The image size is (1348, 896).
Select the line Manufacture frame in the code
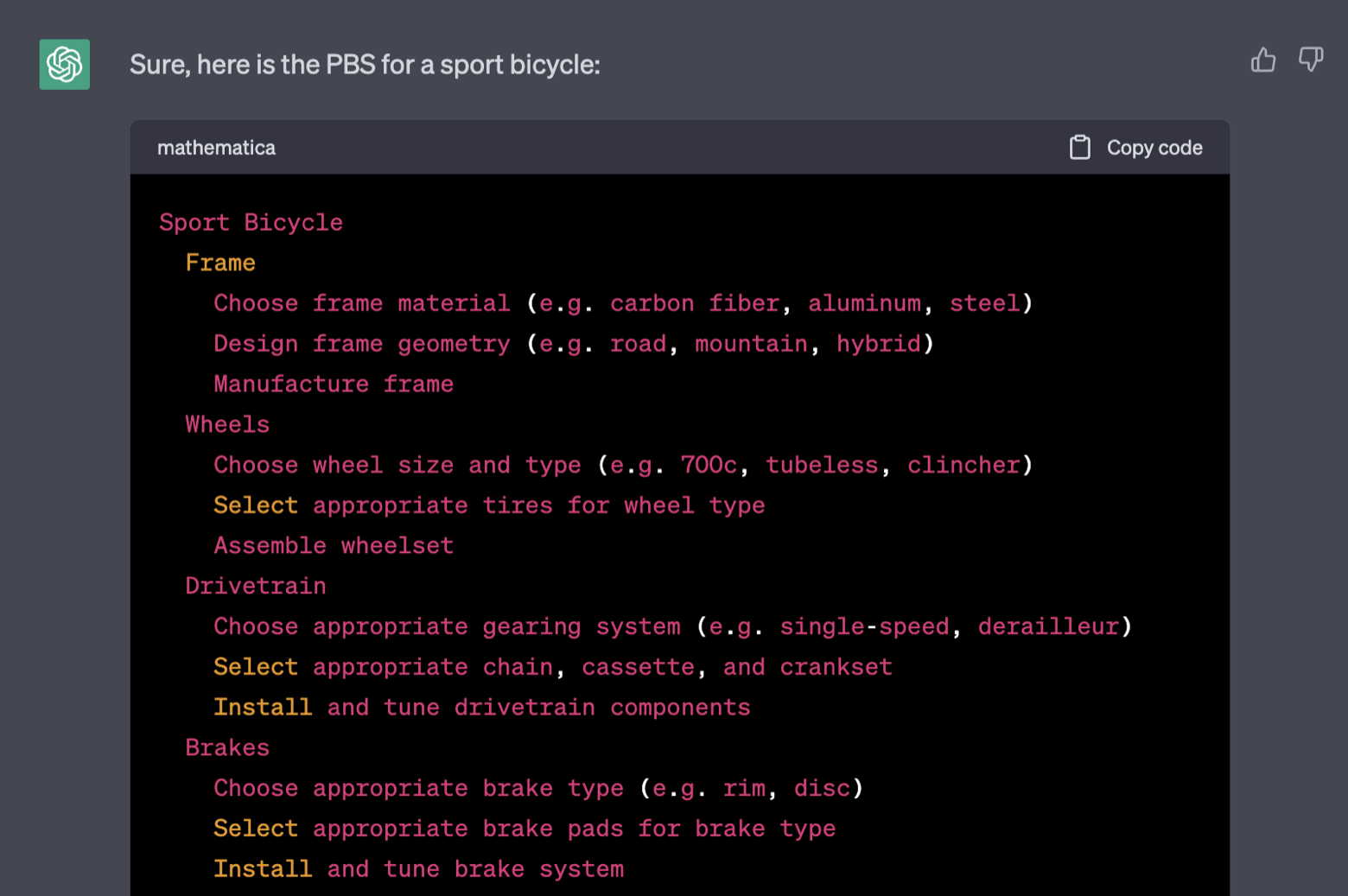click(333, 384)
